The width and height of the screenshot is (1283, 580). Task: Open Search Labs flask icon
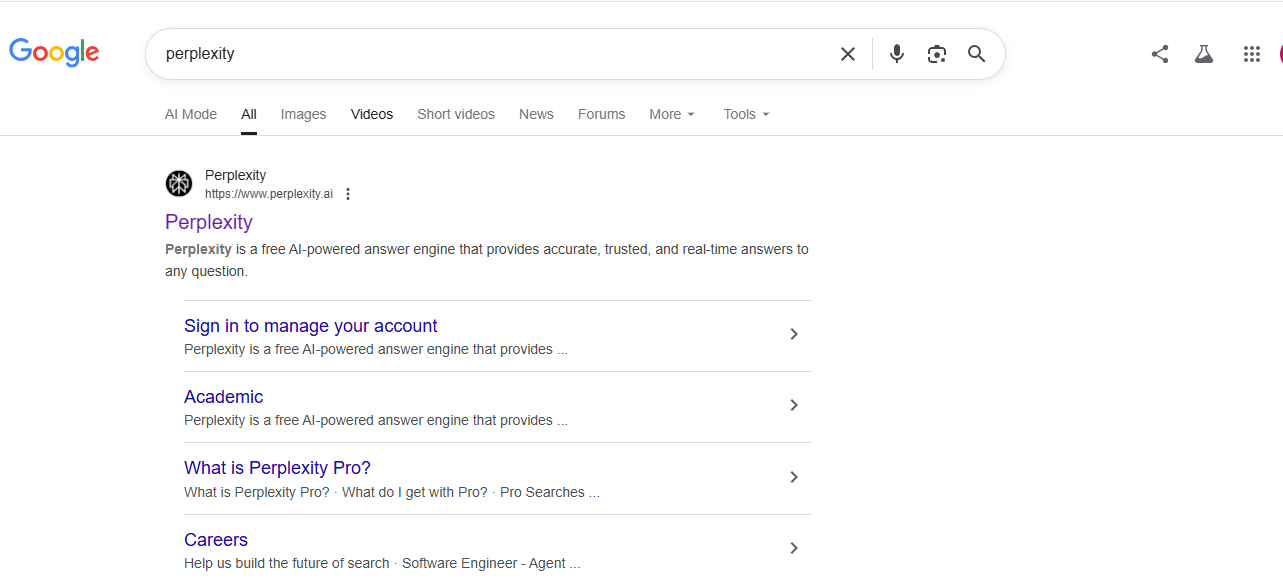coord(1204,54)
